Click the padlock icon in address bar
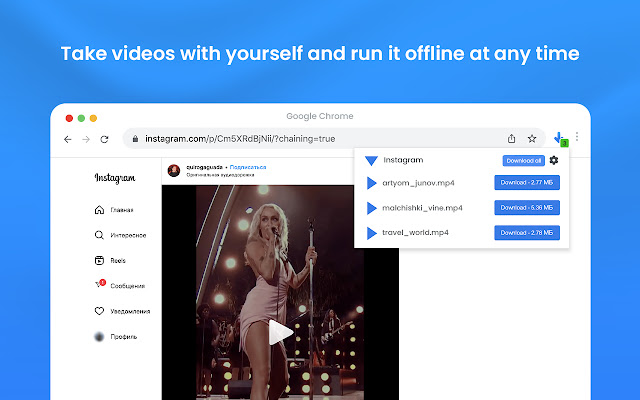The image size is (640, 400). pyautogui.click(x=135, y=139)
